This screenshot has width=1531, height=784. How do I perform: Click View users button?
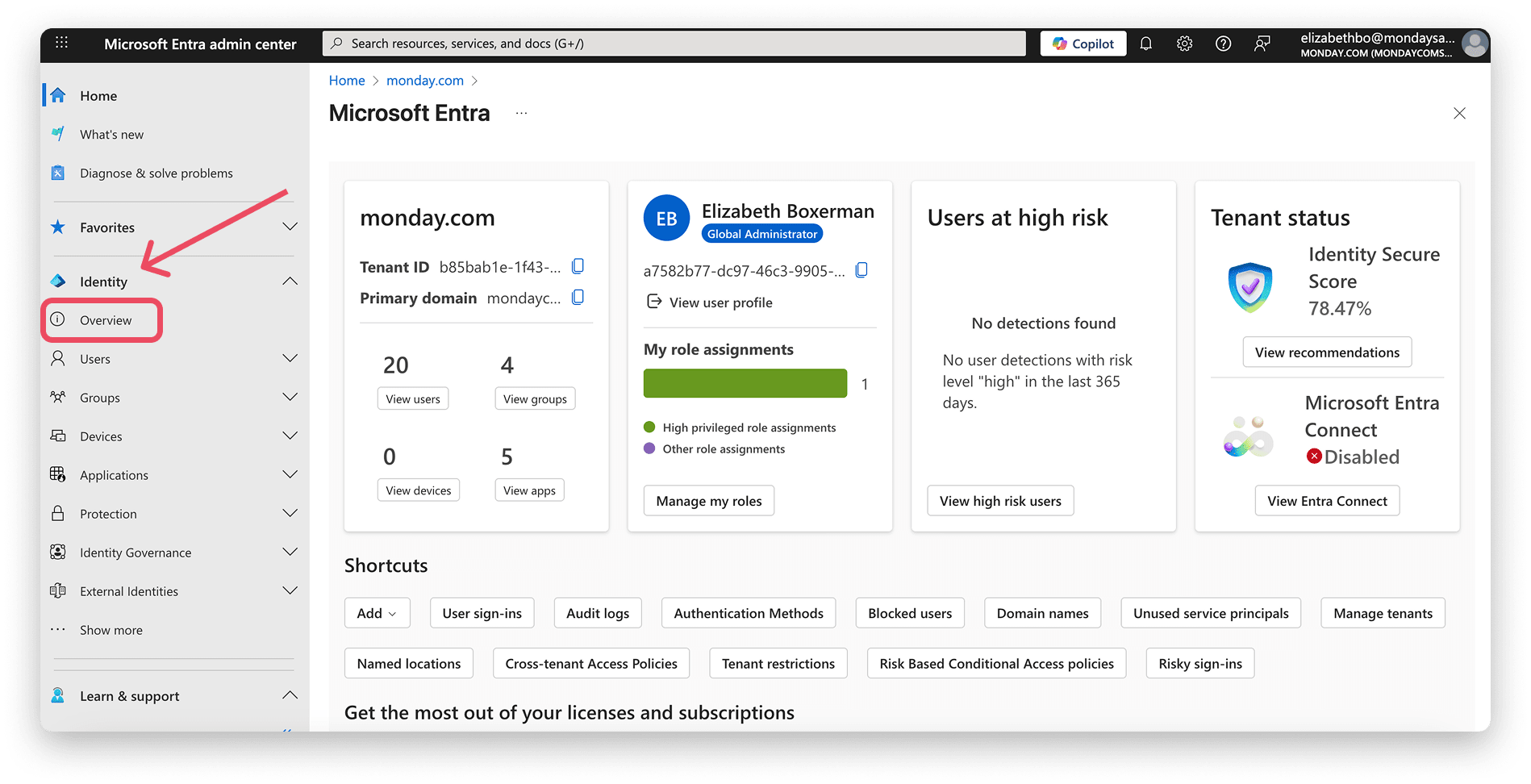point(413,398)
